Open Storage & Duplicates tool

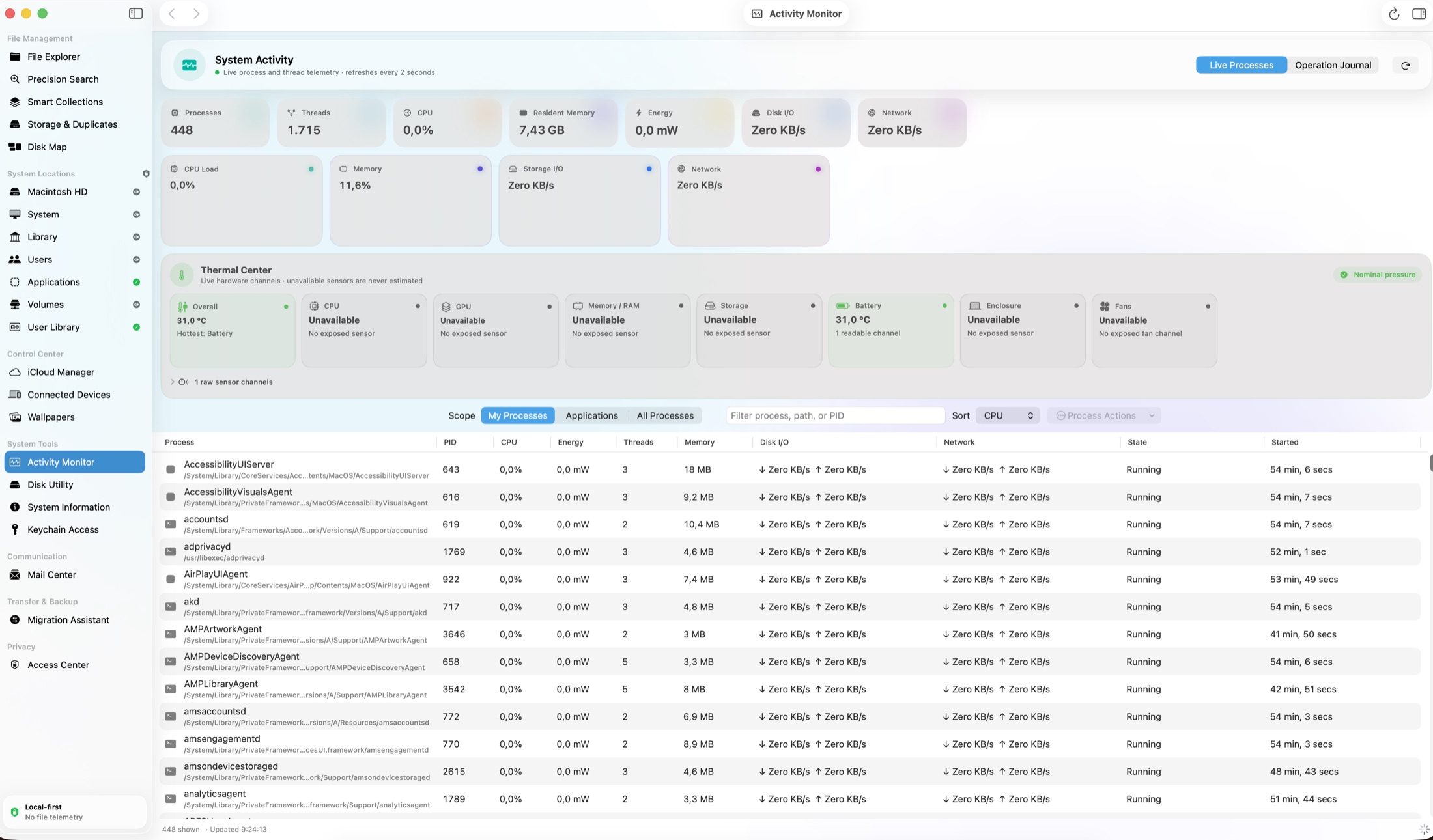pos(74,124)
